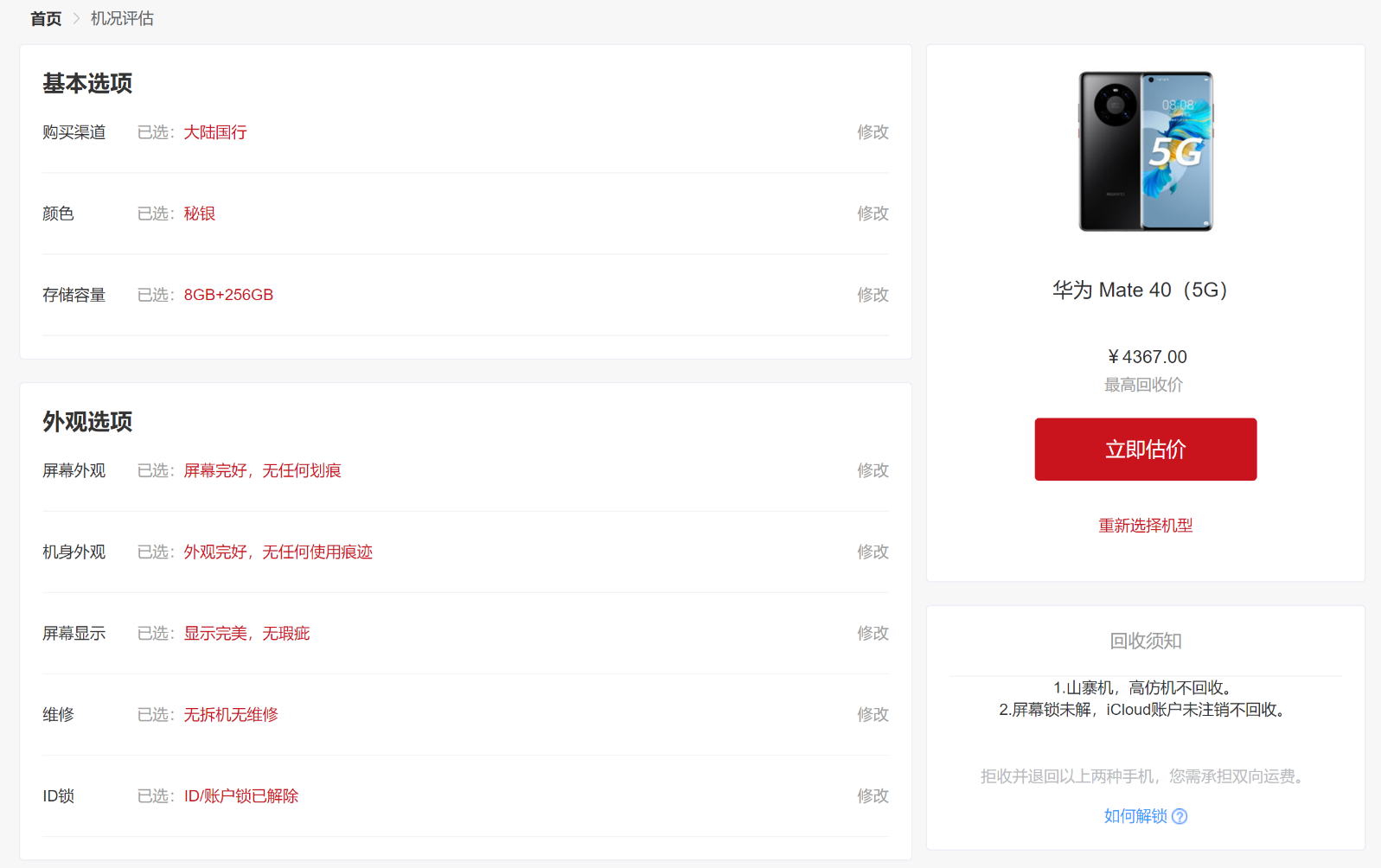
Task: Click the 存储容量 row label
Action: 74,295
